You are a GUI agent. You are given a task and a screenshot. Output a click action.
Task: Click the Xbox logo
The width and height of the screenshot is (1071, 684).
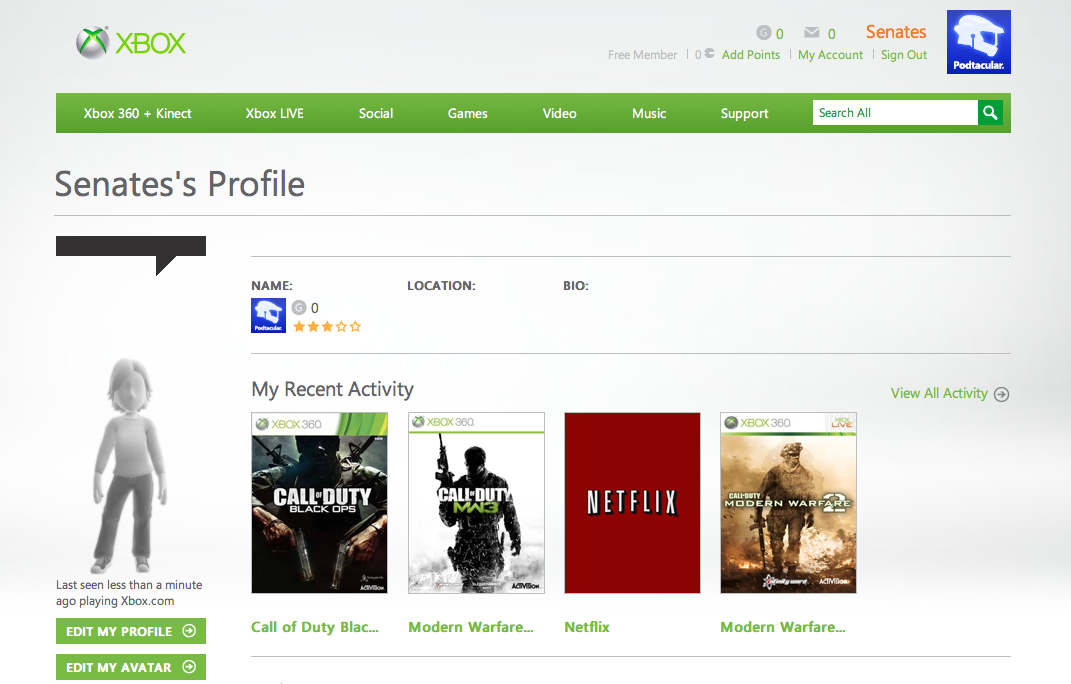[x=130, y=43]
